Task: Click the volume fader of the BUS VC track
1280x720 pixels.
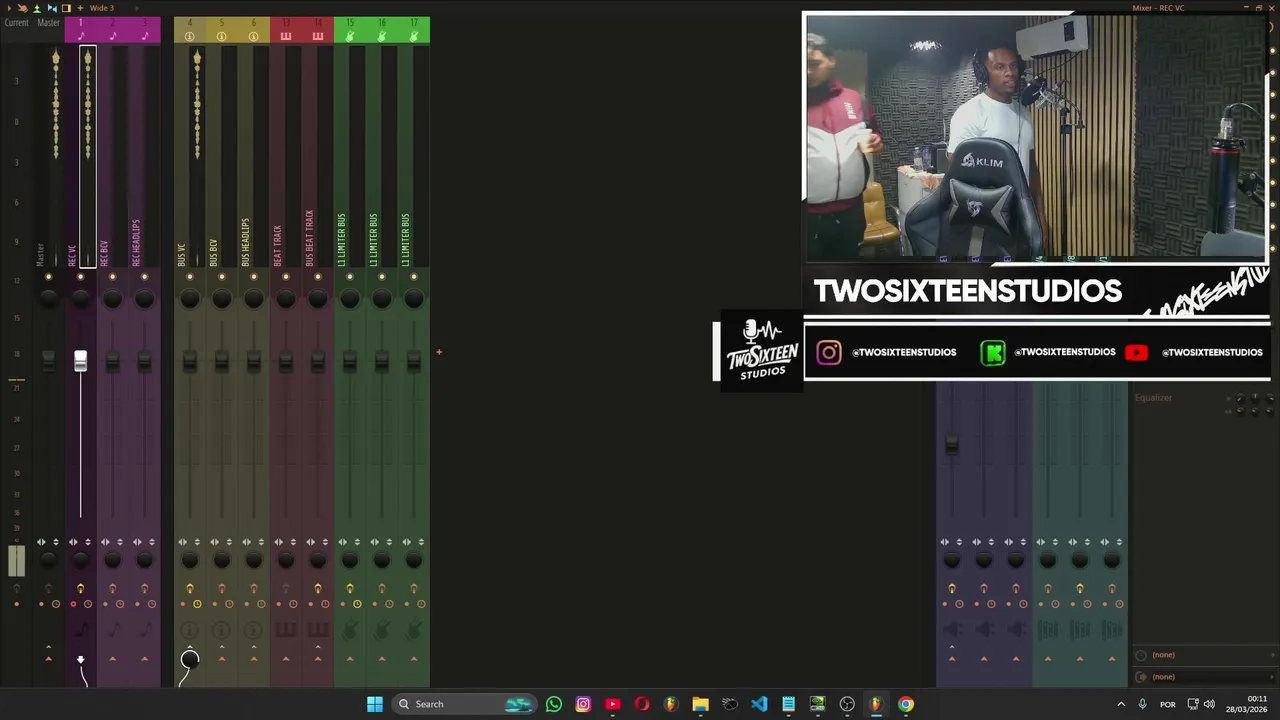Action: (x=190, y=361)
